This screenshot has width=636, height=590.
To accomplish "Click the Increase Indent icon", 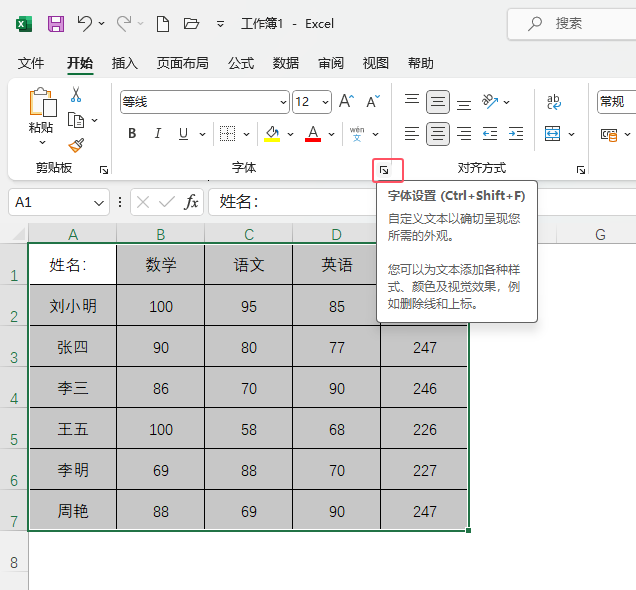I will click(x=516, y=133).
